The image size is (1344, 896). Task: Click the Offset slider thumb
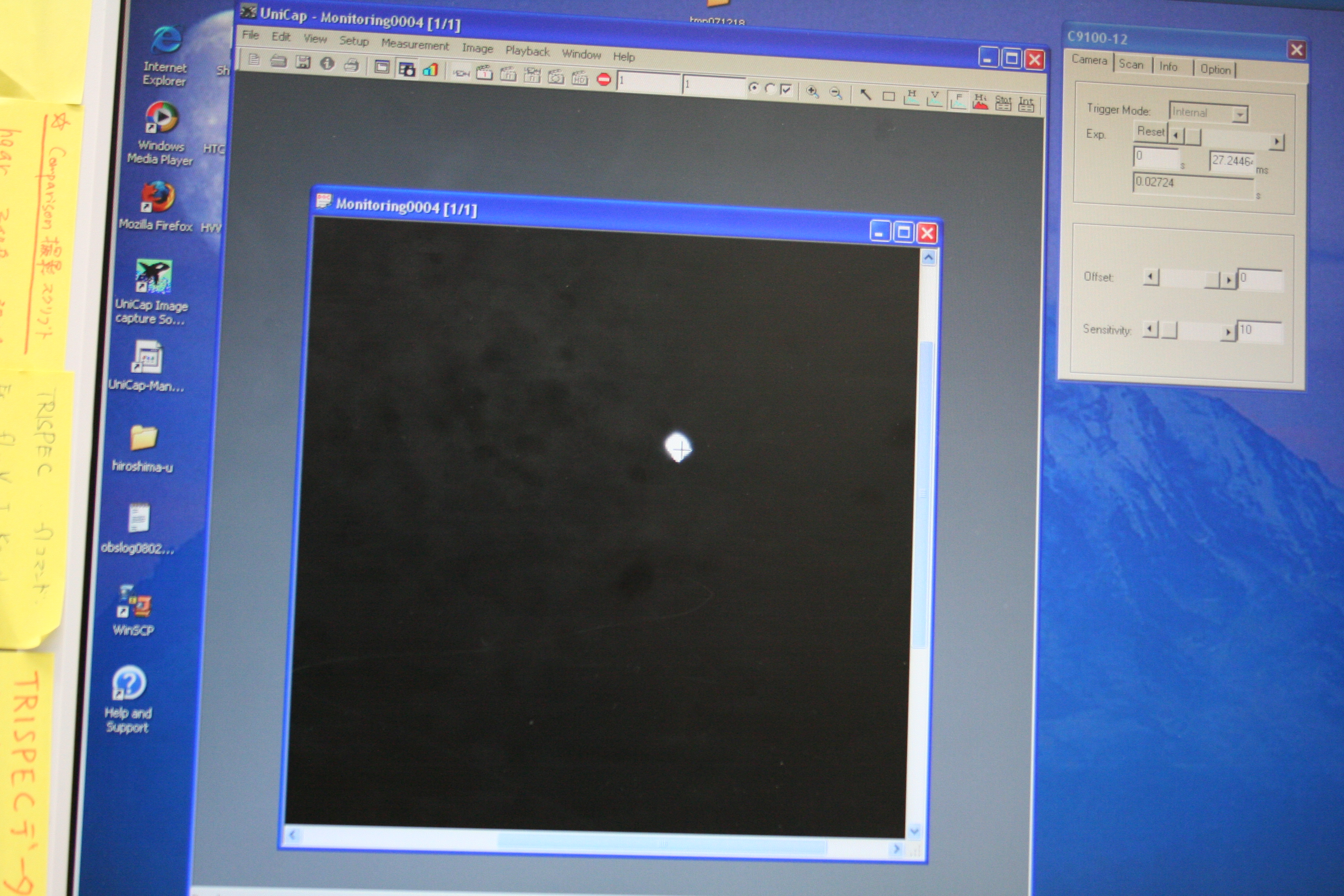coord(1212,280)
